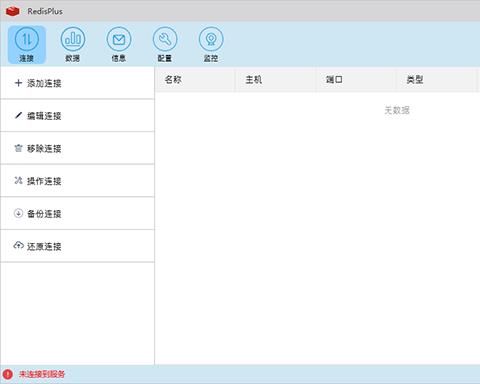Click the 端口 column header
This screenshot has width=480, height=384.
(x=356, y=80)
